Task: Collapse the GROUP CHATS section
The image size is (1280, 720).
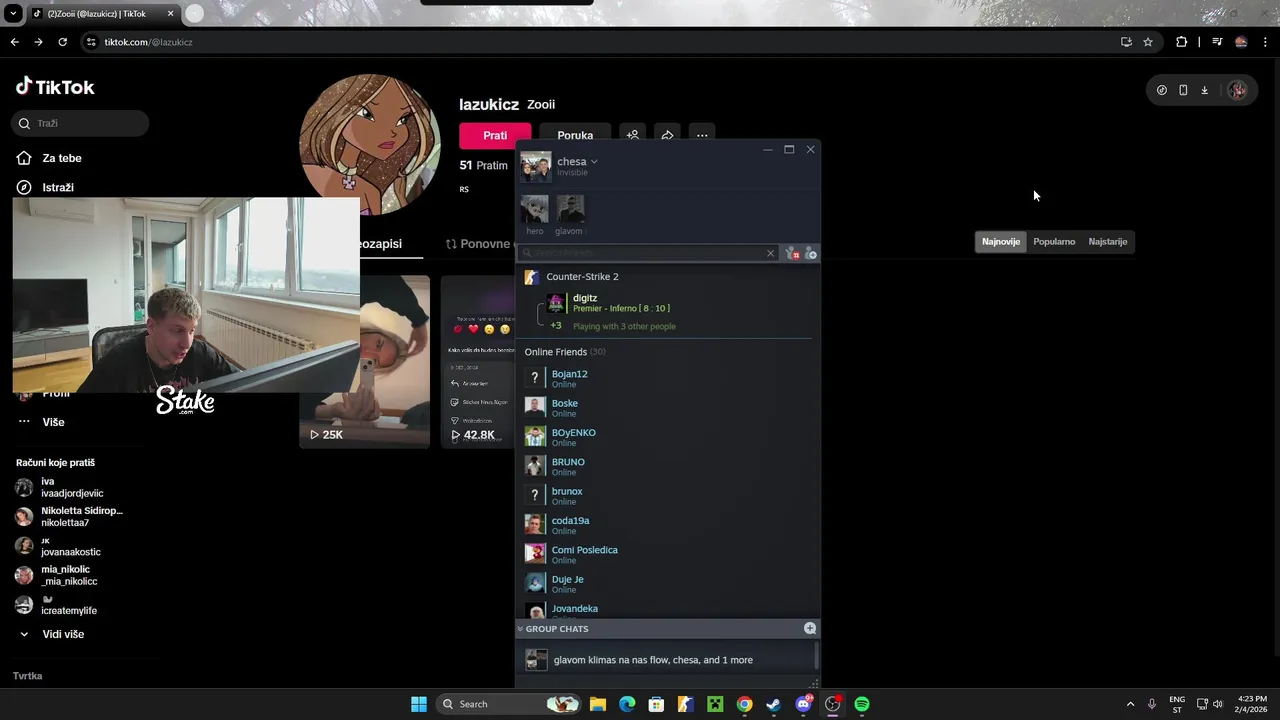Action: 555,629
